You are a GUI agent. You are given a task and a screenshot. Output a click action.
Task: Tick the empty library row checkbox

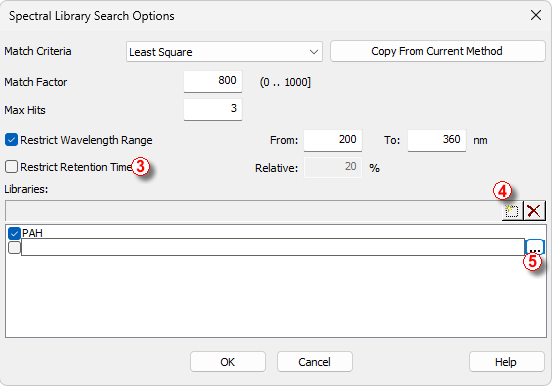14,248
